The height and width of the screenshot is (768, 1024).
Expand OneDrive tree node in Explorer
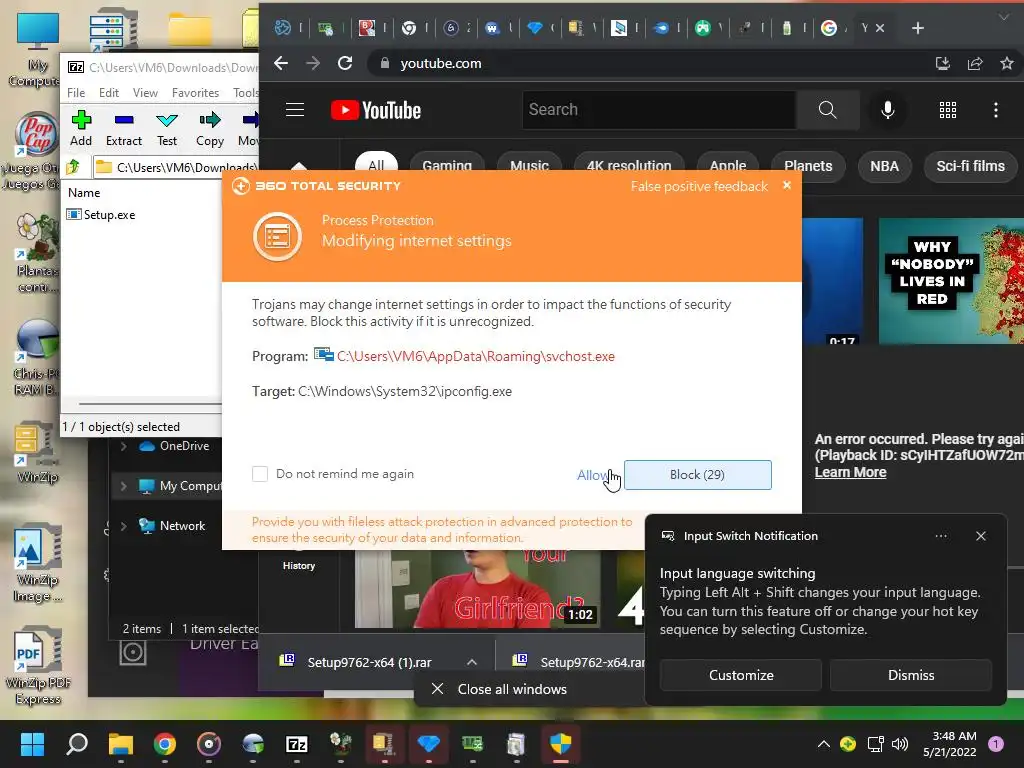[123, 446]
